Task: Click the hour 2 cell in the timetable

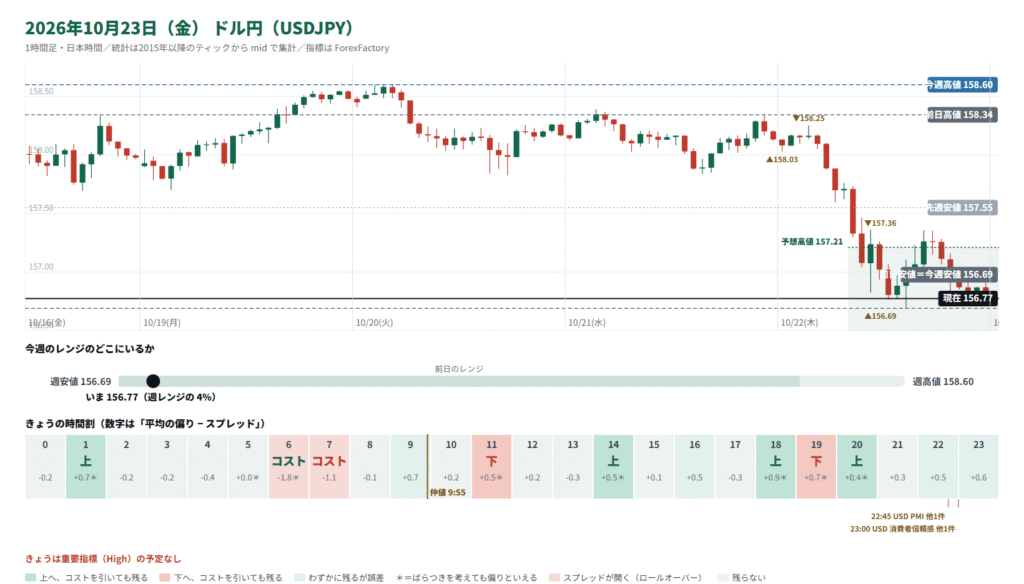Action: (x=126, y=466)
